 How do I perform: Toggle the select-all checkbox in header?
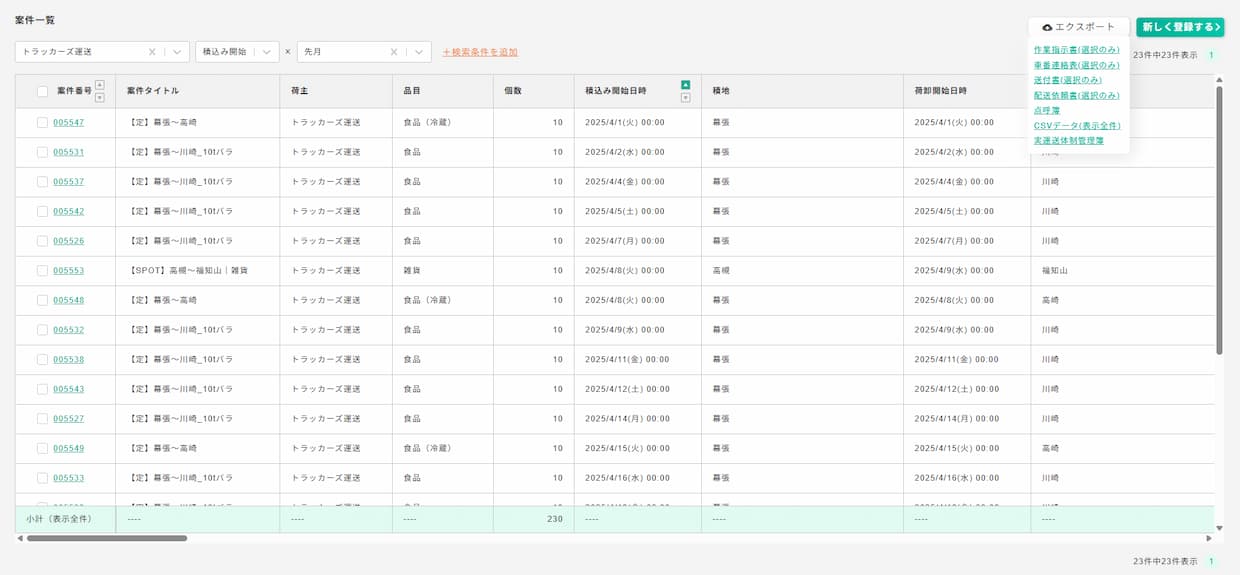click(x=42, y=91)
